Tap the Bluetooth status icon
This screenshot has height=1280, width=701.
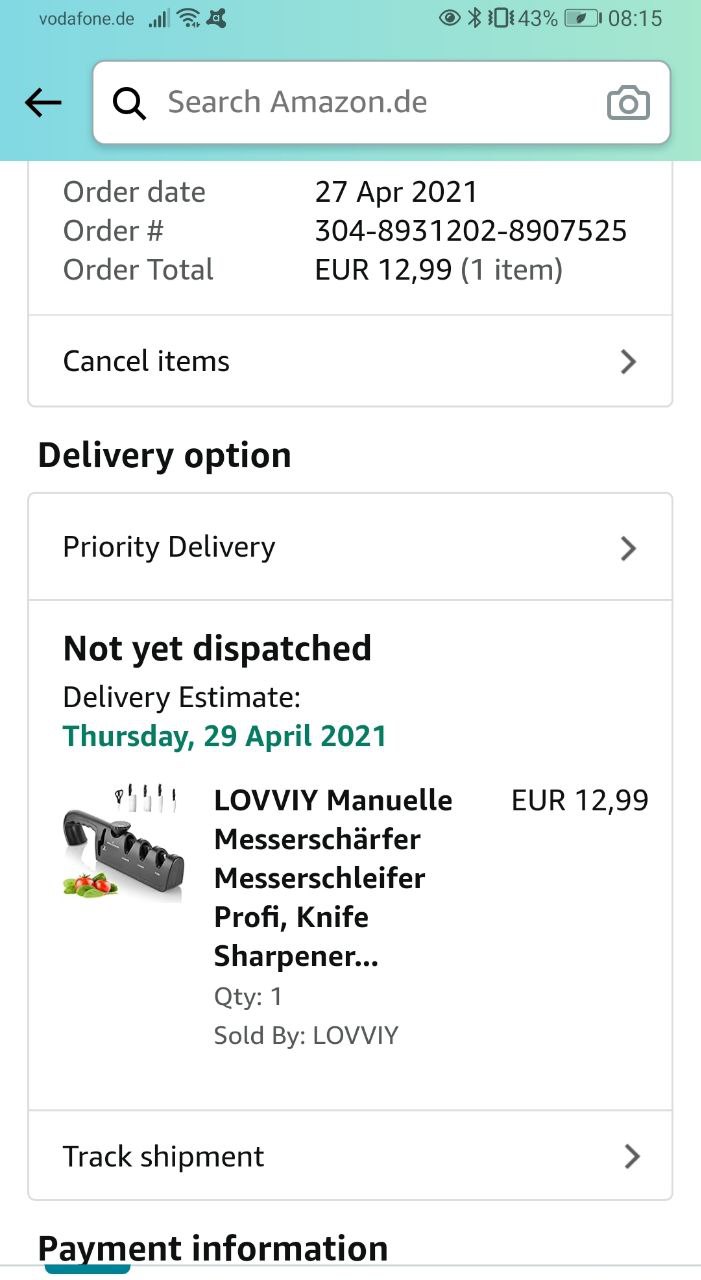[x=475, y=18]
